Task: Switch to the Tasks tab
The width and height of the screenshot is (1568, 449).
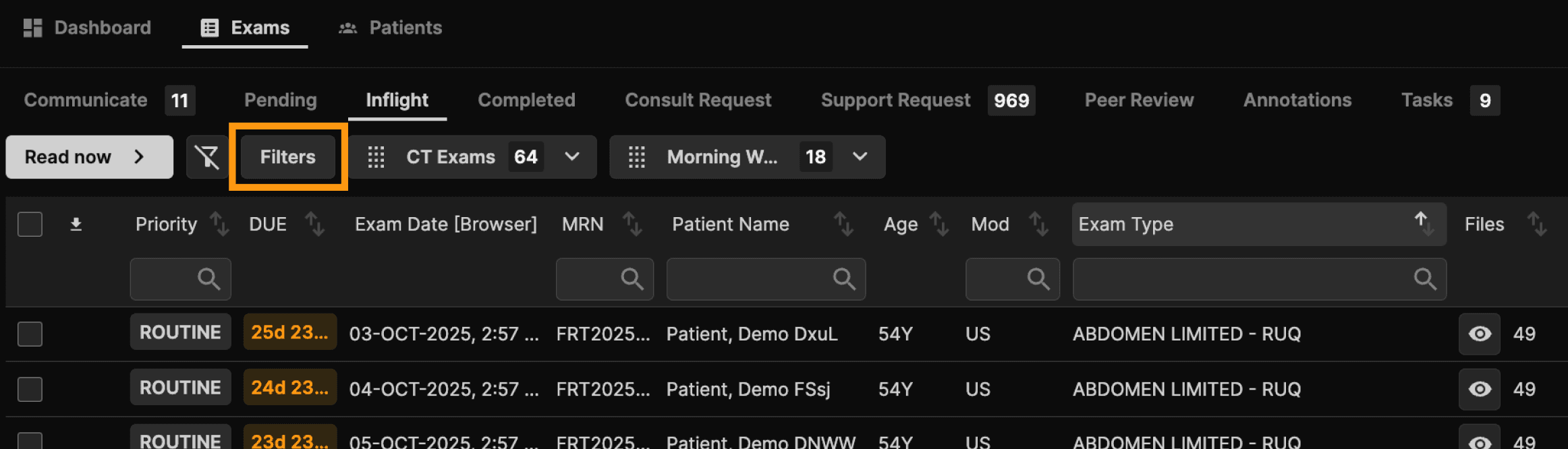Action: [x=1427, y=100]
